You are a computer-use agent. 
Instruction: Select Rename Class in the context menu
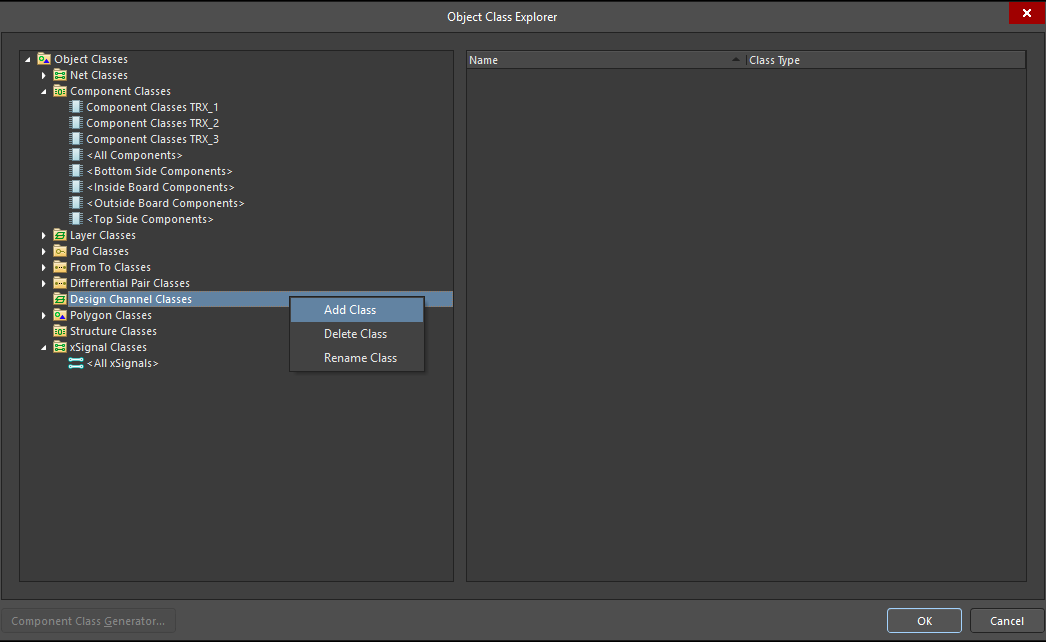coord(349,357)
